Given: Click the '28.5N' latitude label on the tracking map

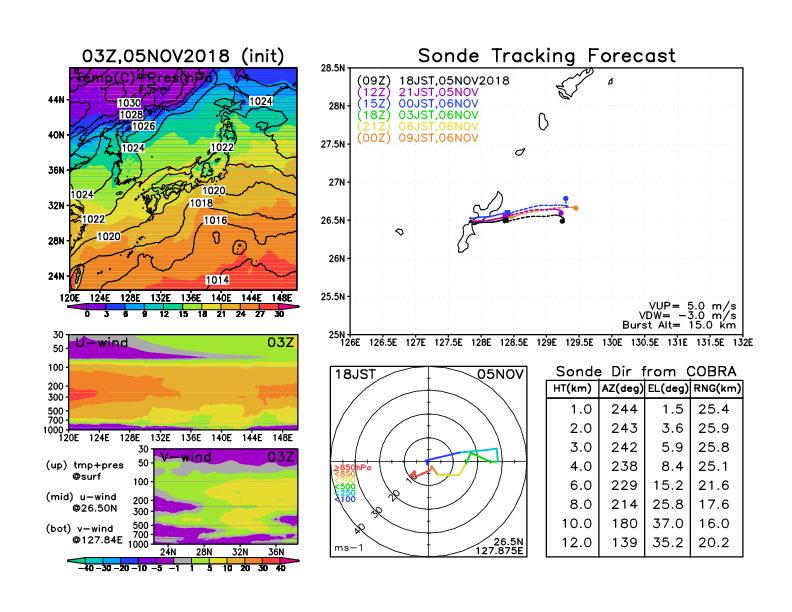Looking at the screenshot, I should pyautogui.click(x=333, y=68).
